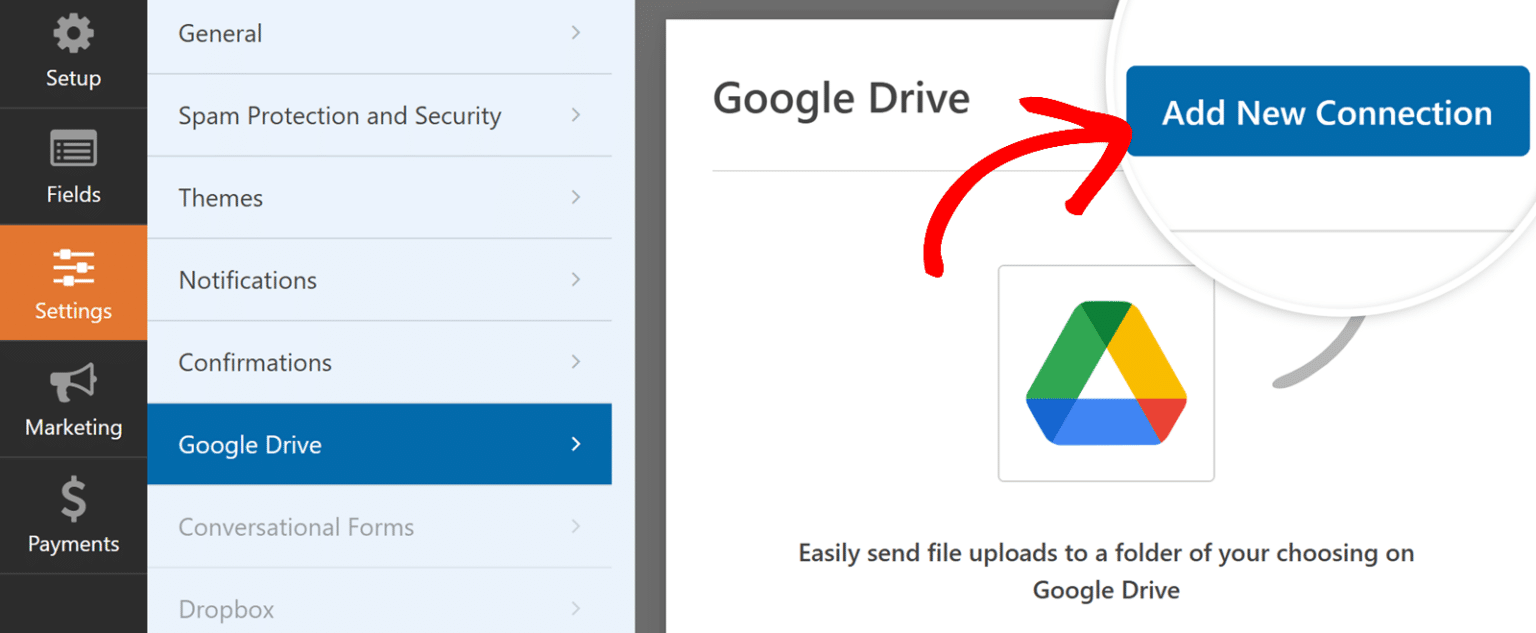1536x633 pixels.
Task: Select the highlighted Google Drive row
Action: [380, 444]
